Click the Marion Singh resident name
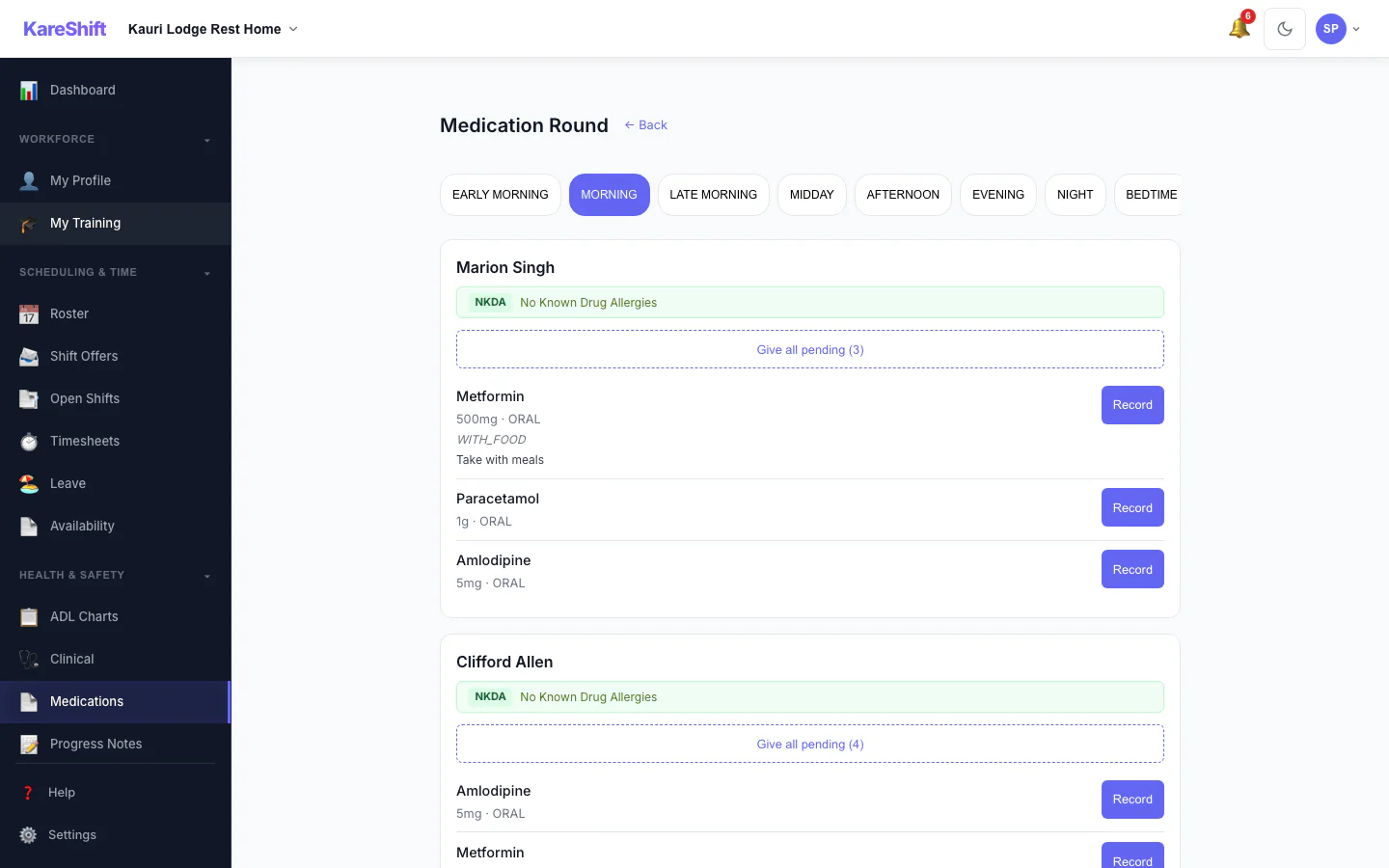The image size is (1389, 868). tap(505, 267)
